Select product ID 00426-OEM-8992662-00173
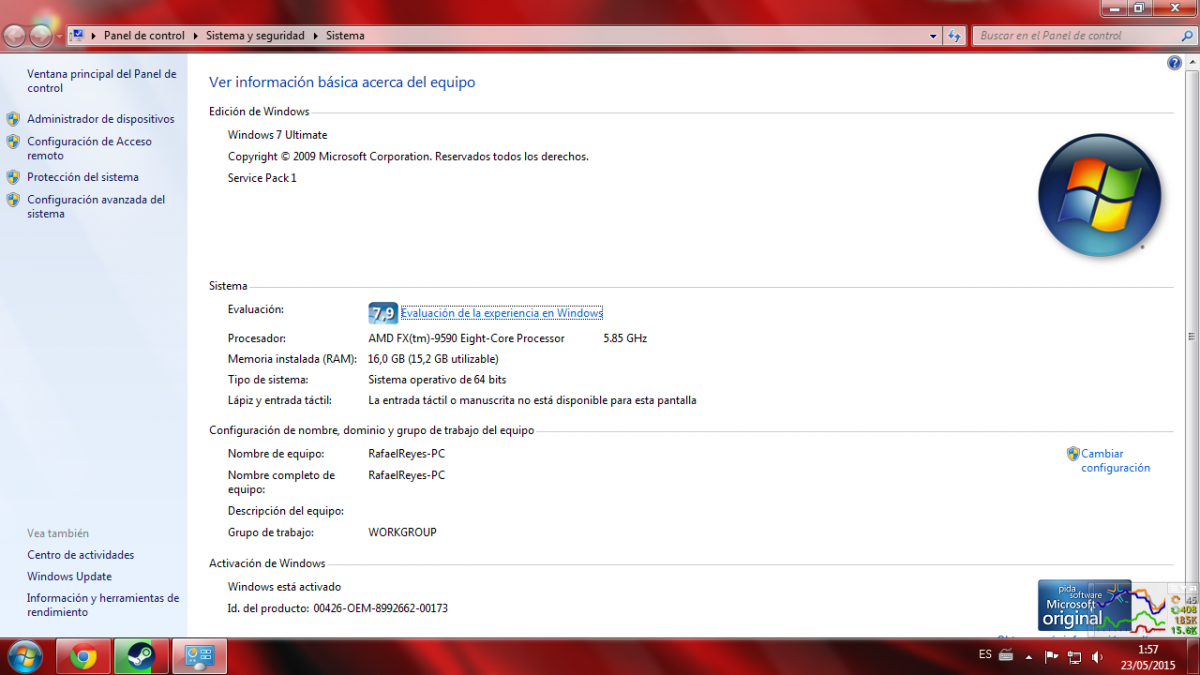Viewport: 1200px width, 675px height. coord(380,608)
